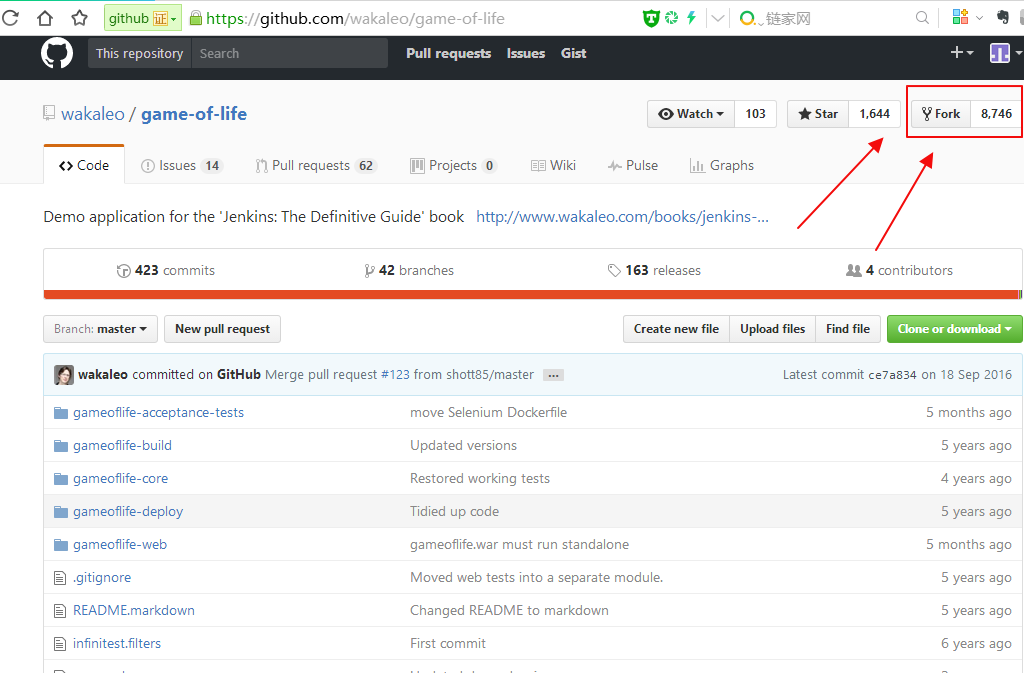
Task: Click Pull requests in top navigation
Action: tap(449, 54)
